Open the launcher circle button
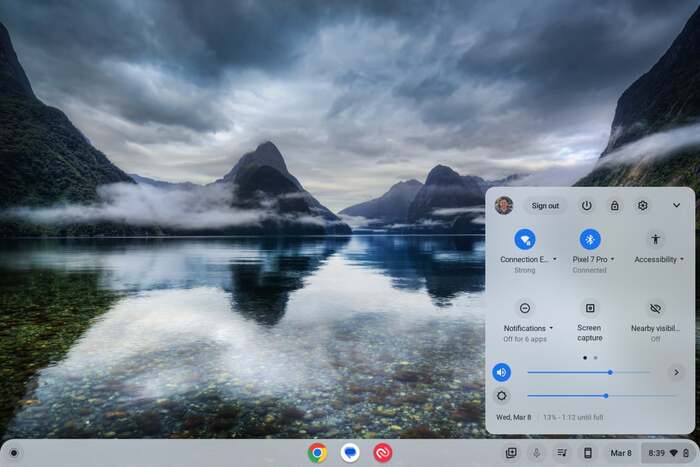Screen dimensions: 700x467 (14, 453)
